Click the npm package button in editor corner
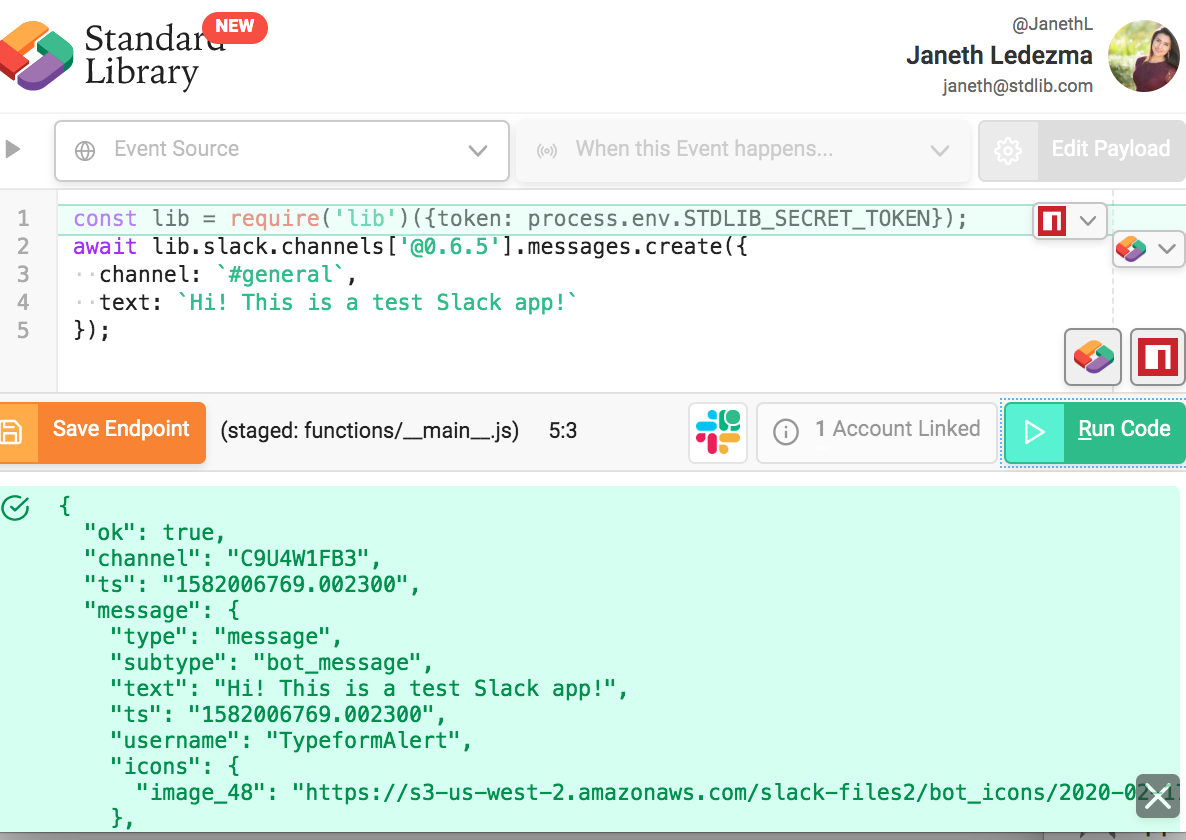This screenshot has width=1186, height=840. click(1157, 357)
